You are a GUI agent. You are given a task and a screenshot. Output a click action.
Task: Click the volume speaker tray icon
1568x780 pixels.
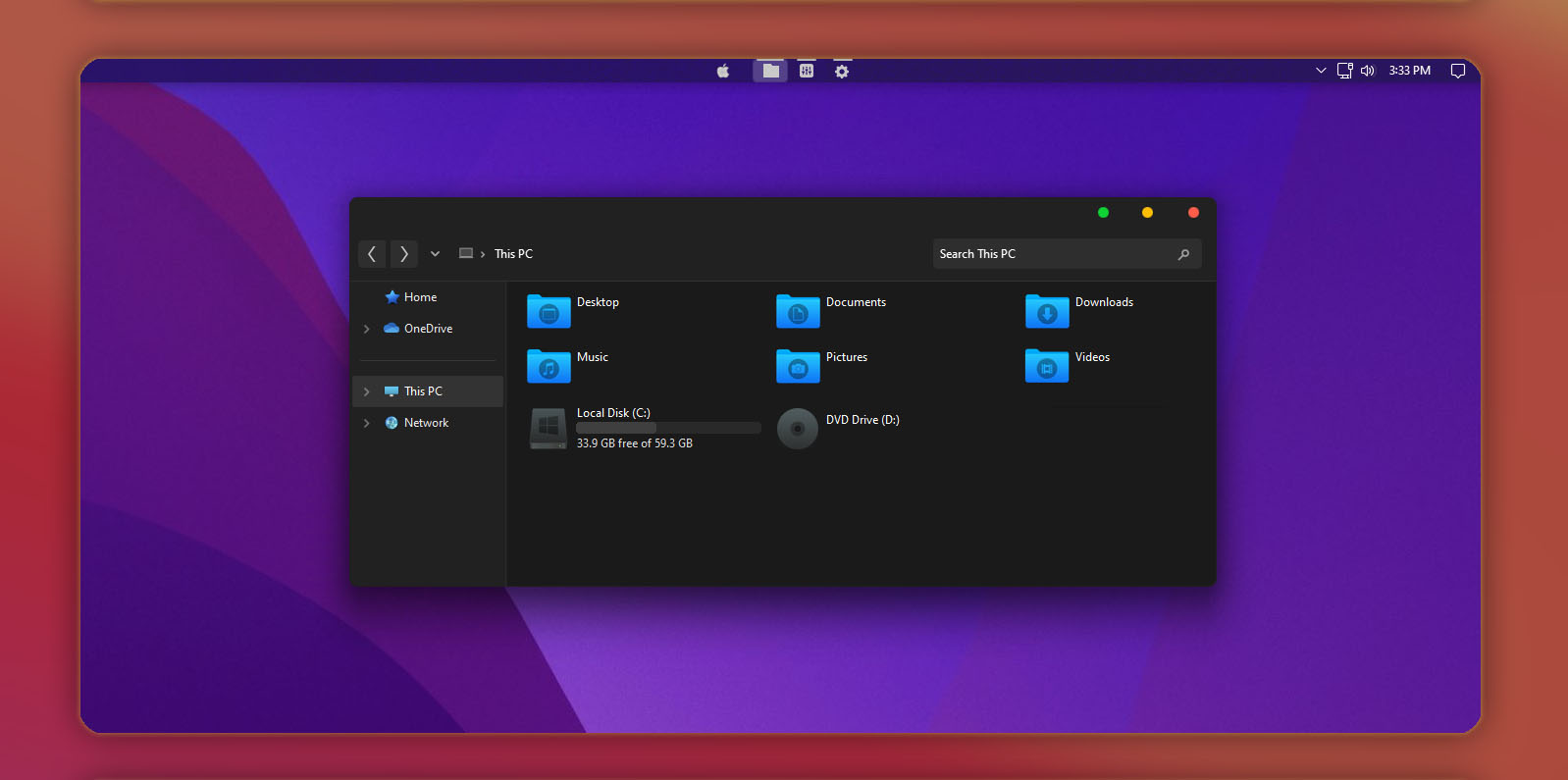1367,71
